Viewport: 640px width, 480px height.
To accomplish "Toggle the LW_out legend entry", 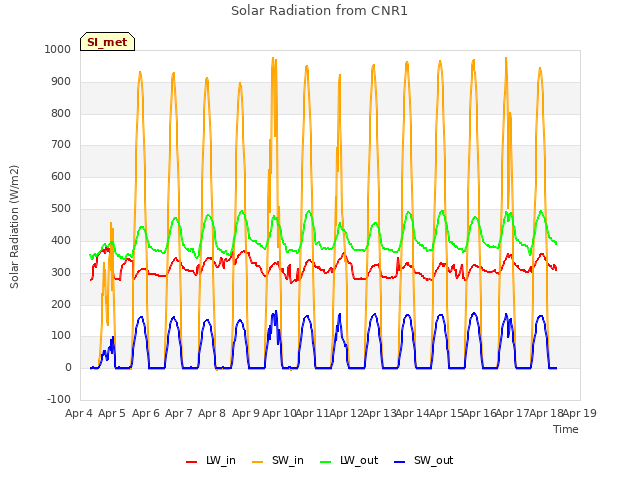I will pyautogui.click(x=349, y=460).
